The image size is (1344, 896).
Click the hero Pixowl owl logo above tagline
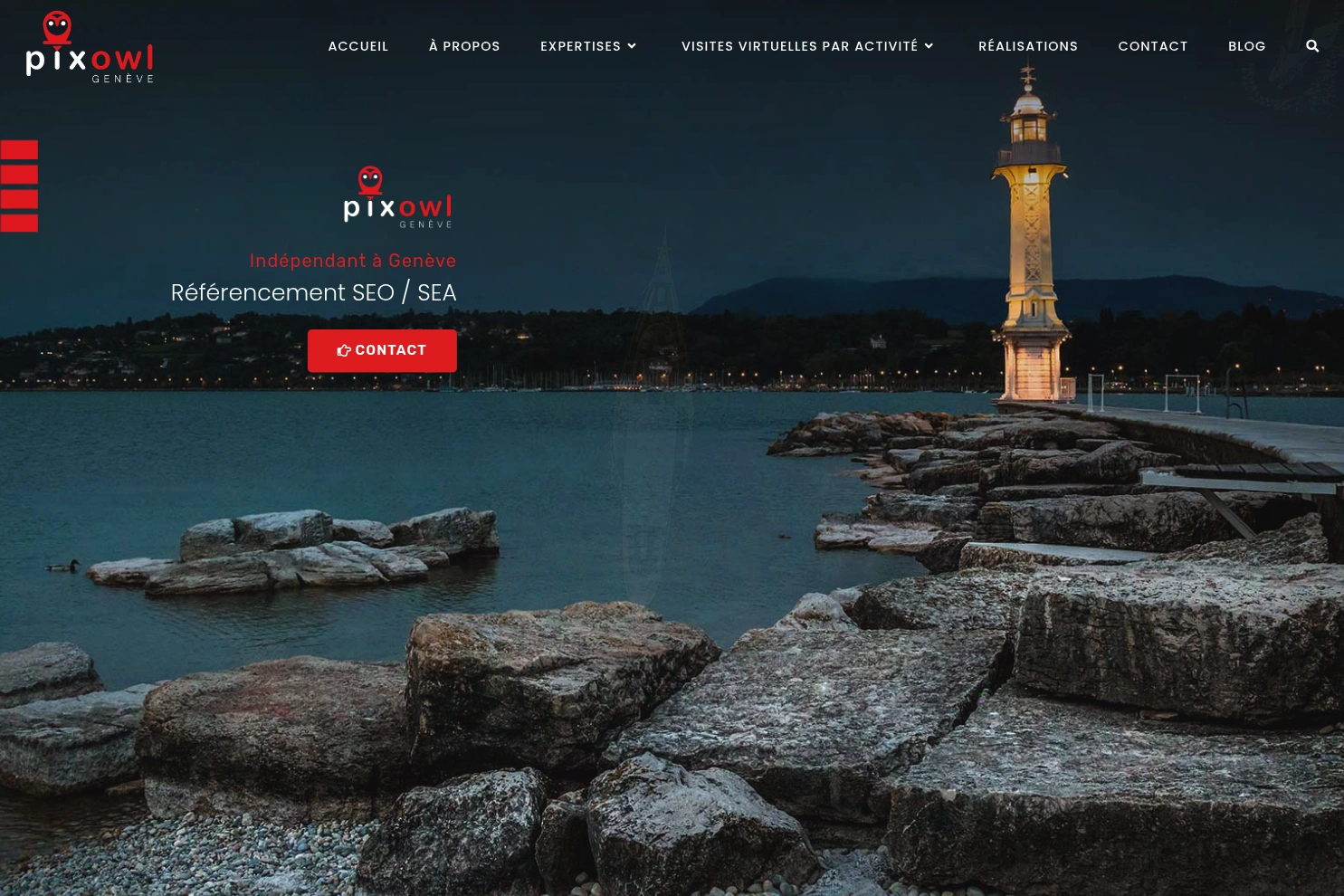[397, 196]
